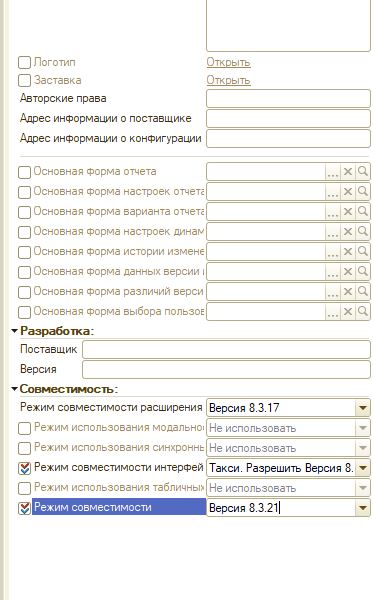373x600 pixels.
Task: Clear the Основная форма варианта отчета field
Action: point(347,212)
